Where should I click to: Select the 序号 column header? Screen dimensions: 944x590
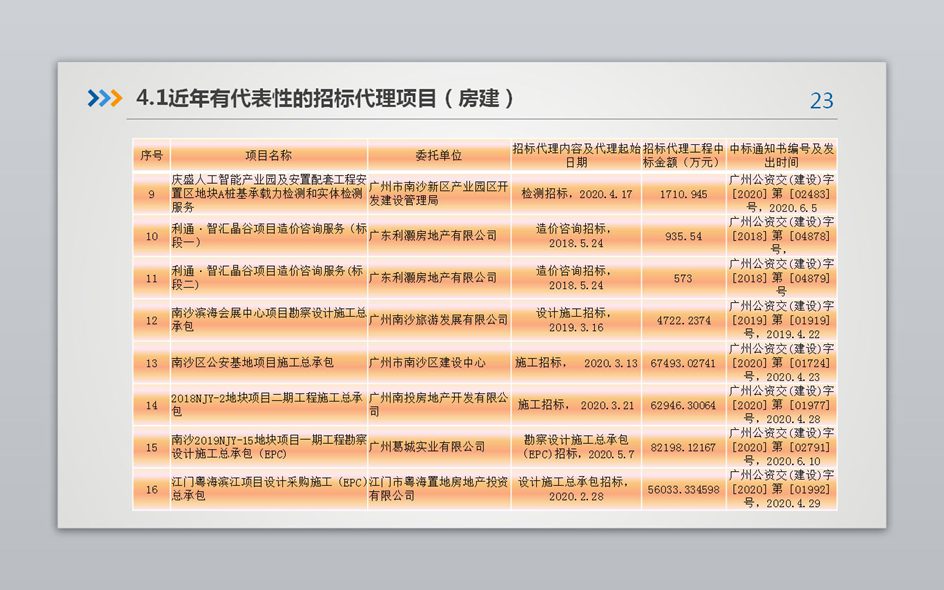pos(151,155)
